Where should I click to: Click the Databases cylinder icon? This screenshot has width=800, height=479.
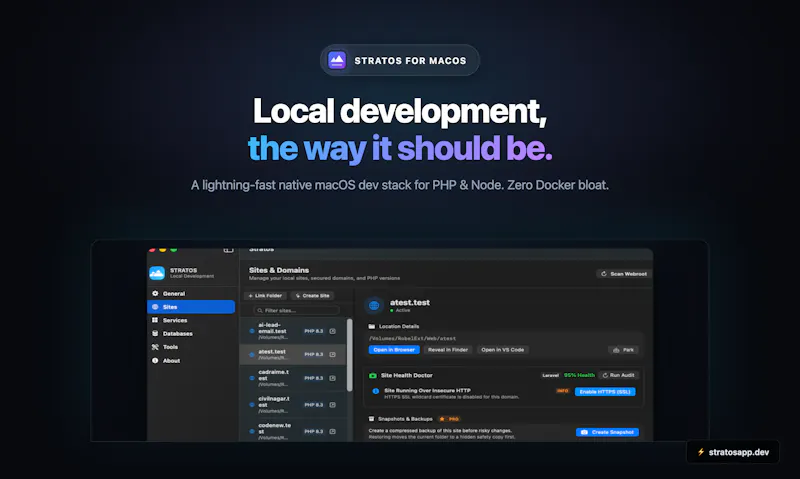(x=155, y=333)
